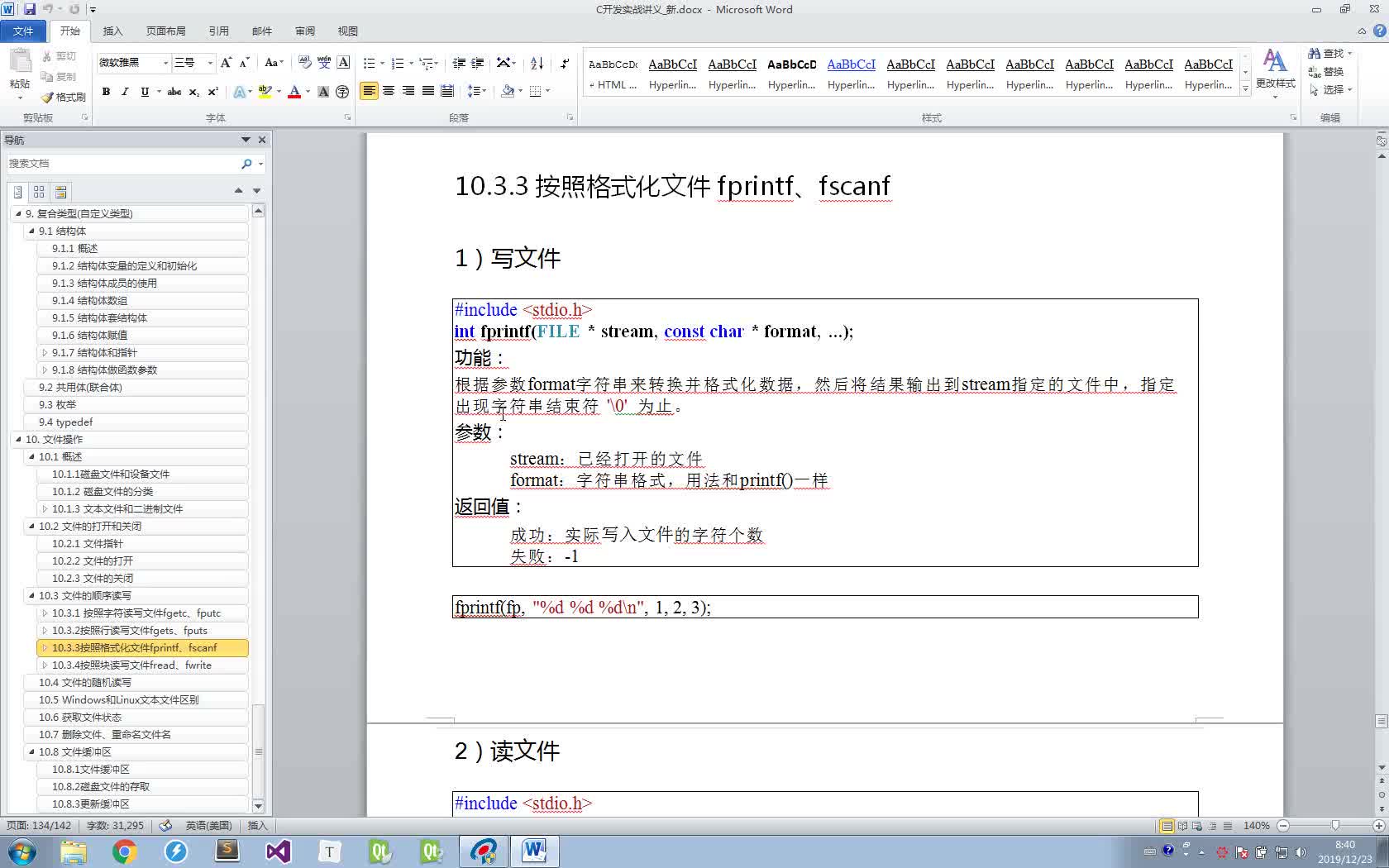1389x868 pixels.
Task: Click the zoom slider handle
Action: pyautogui.click(x=1334, y=826)
